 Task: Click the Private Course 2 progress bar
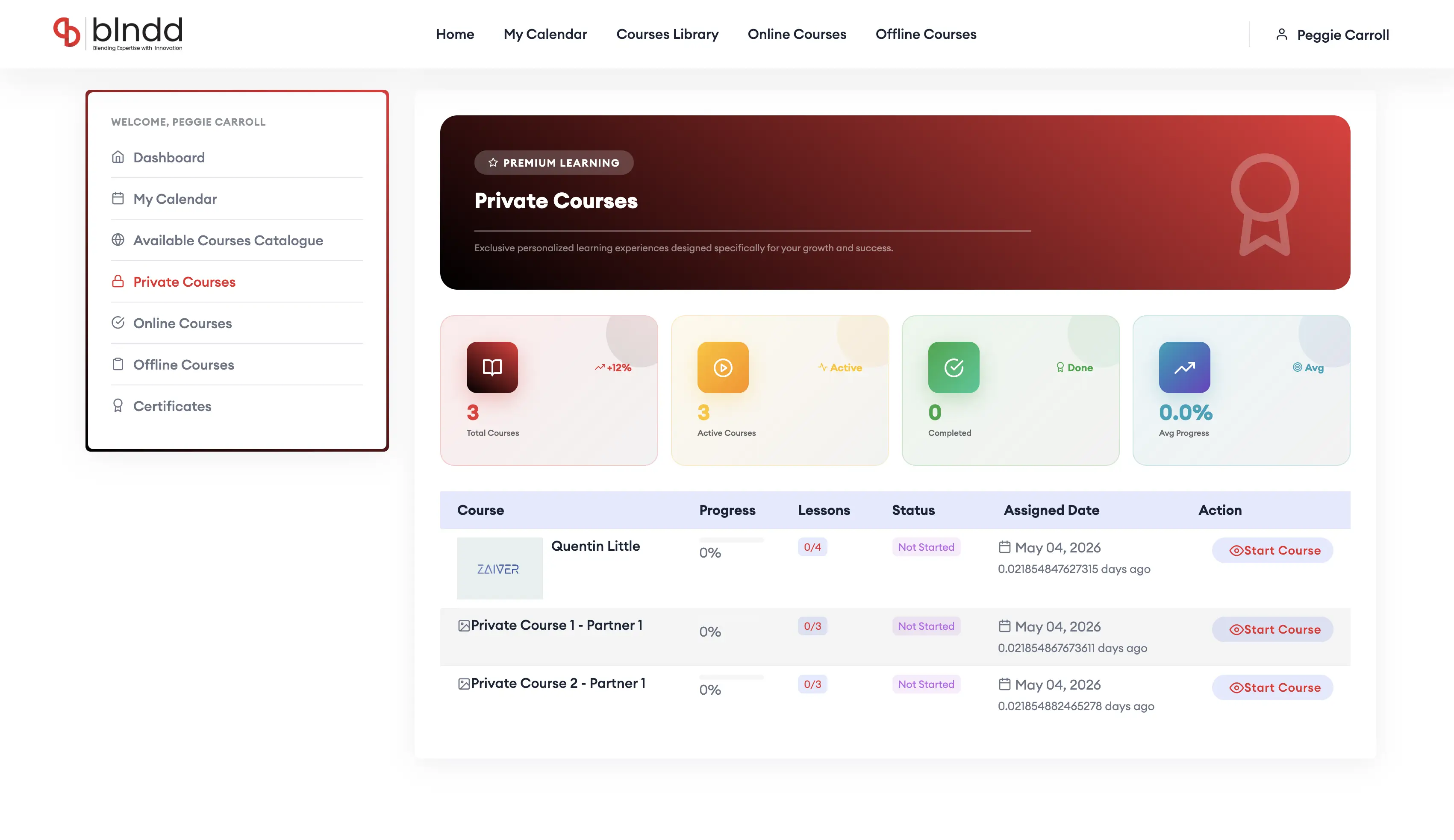(x=732, y=677)
